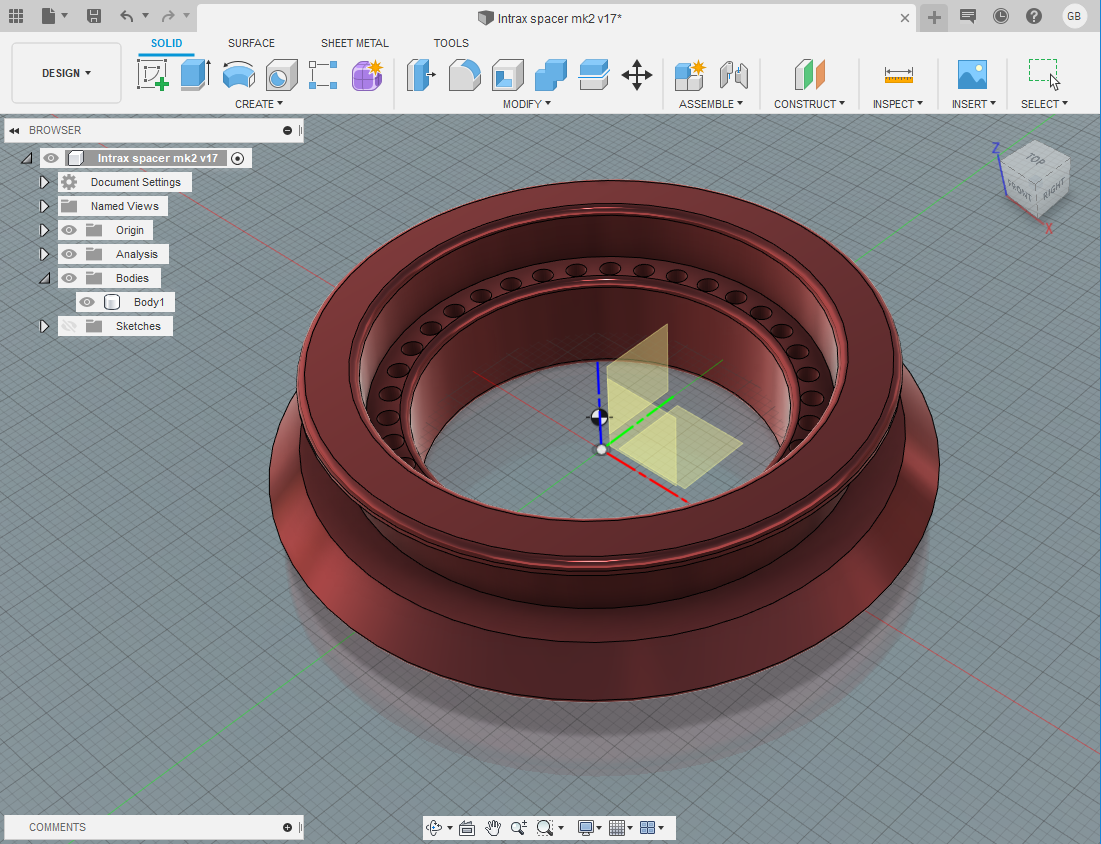1101x844 pixels.
Task: Open the INSERT dropdown menu
Action: pyautogui.click(x=973, y=104)
